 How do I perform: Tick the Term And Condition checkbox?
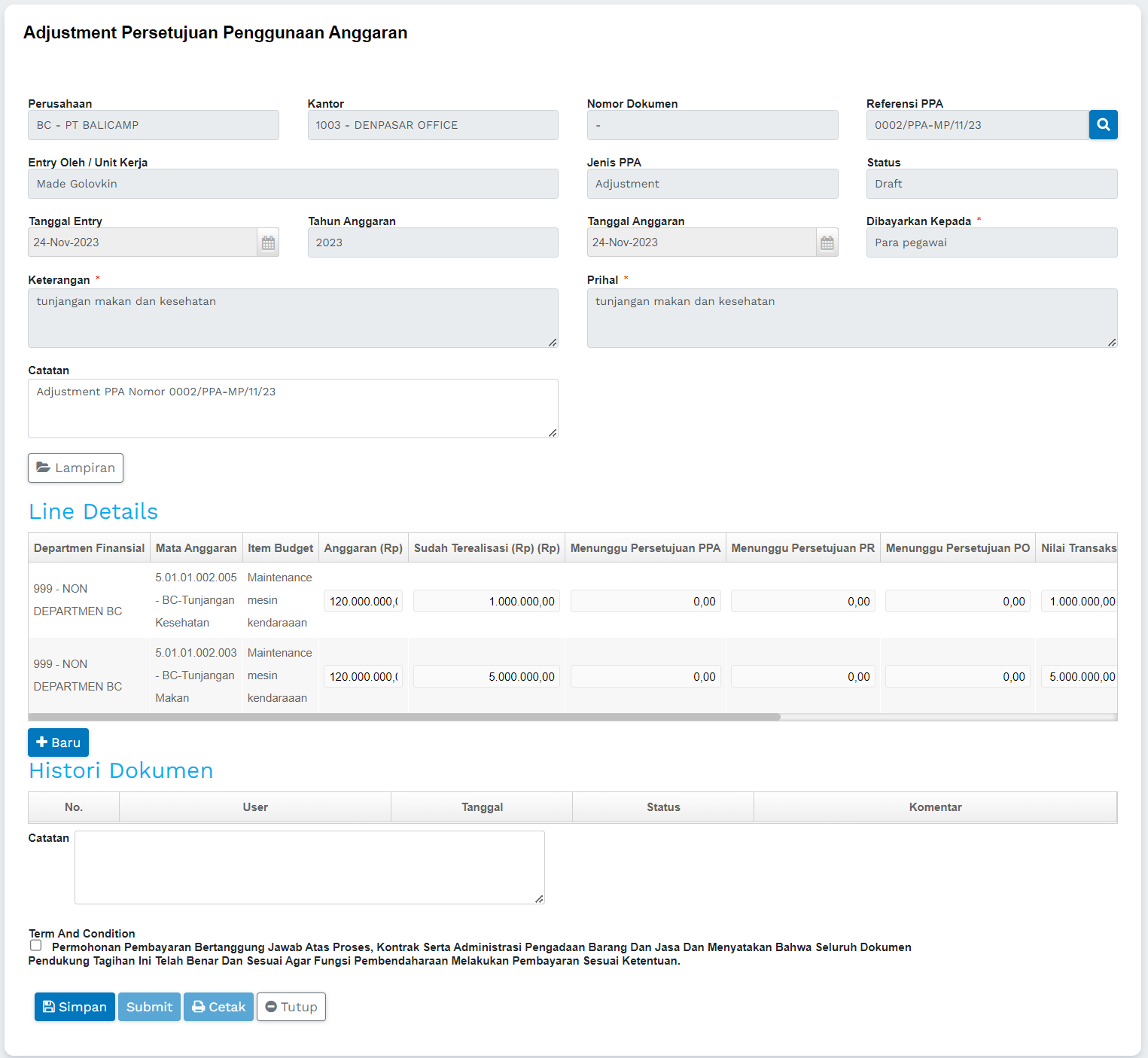[36, 945]
